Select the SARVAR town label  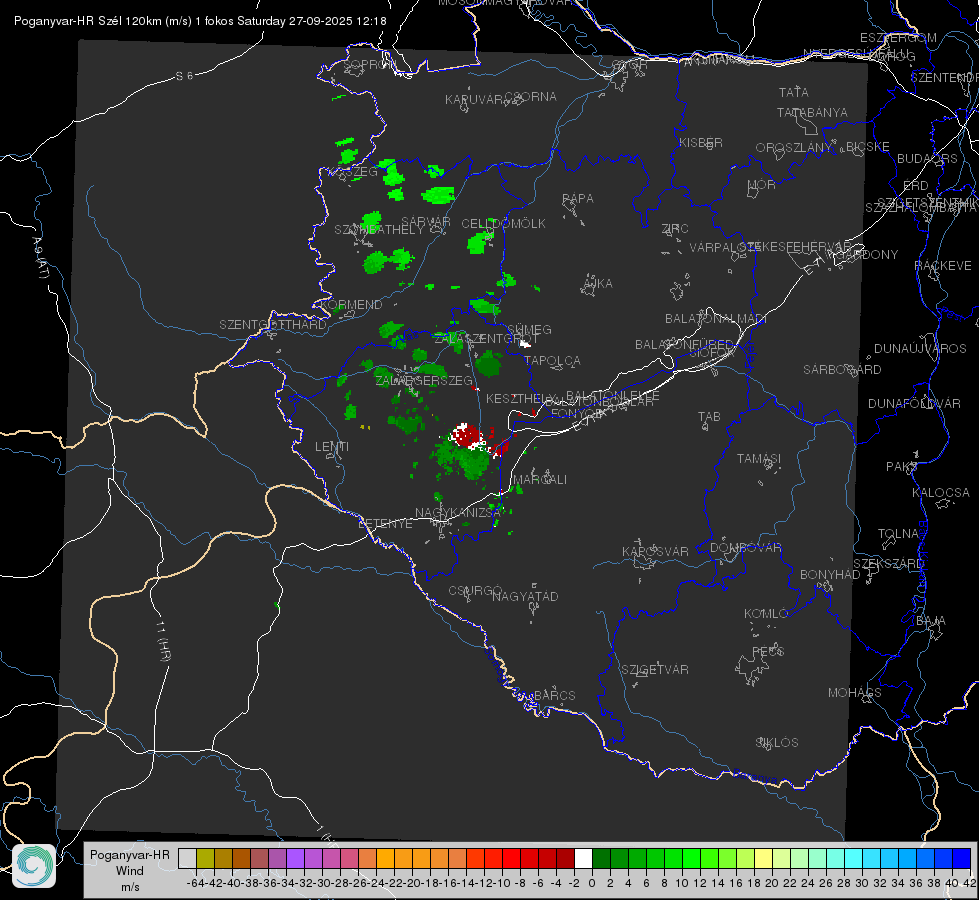pos(426,222)
